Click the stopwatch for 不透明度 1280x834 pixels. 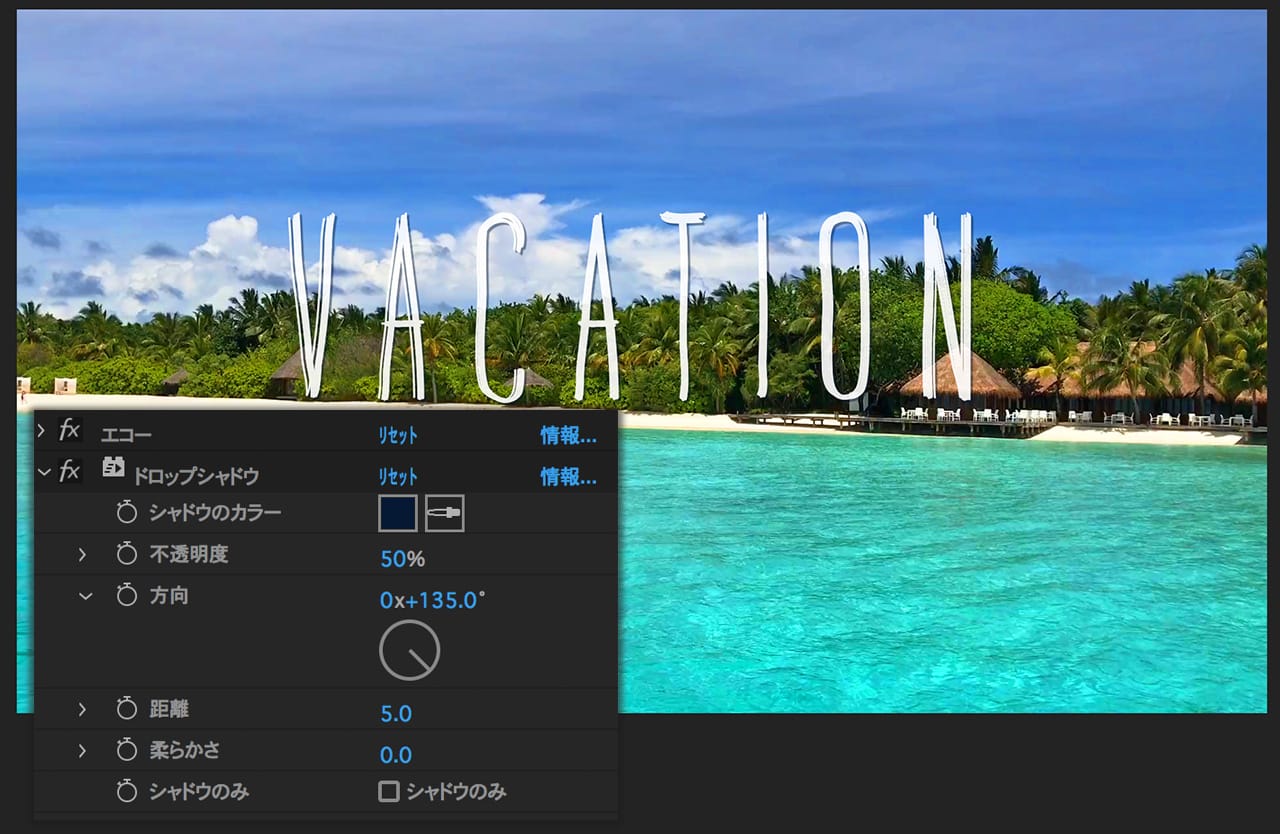[126, 554]
